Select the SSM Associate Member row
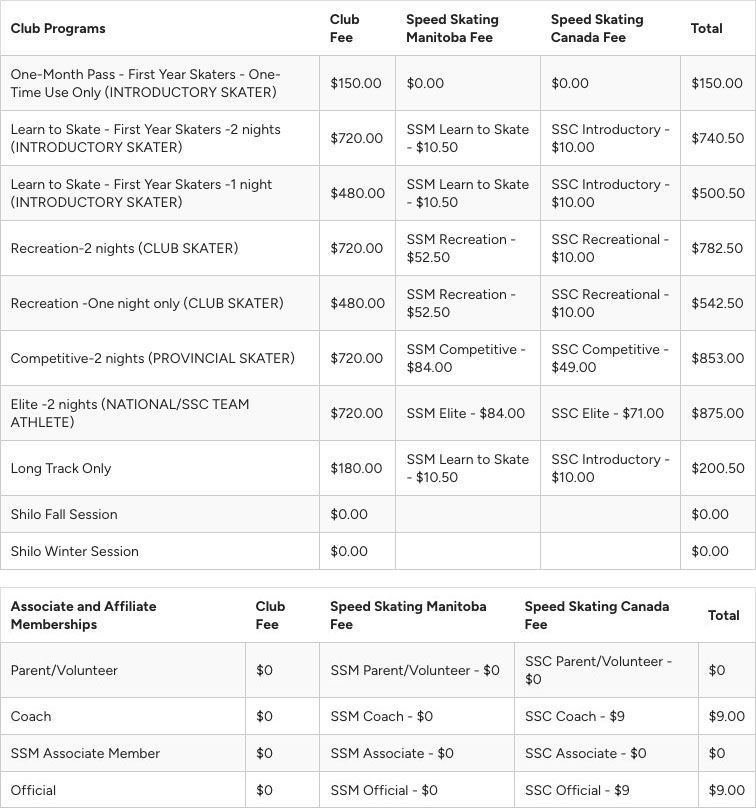 point(378,753)
